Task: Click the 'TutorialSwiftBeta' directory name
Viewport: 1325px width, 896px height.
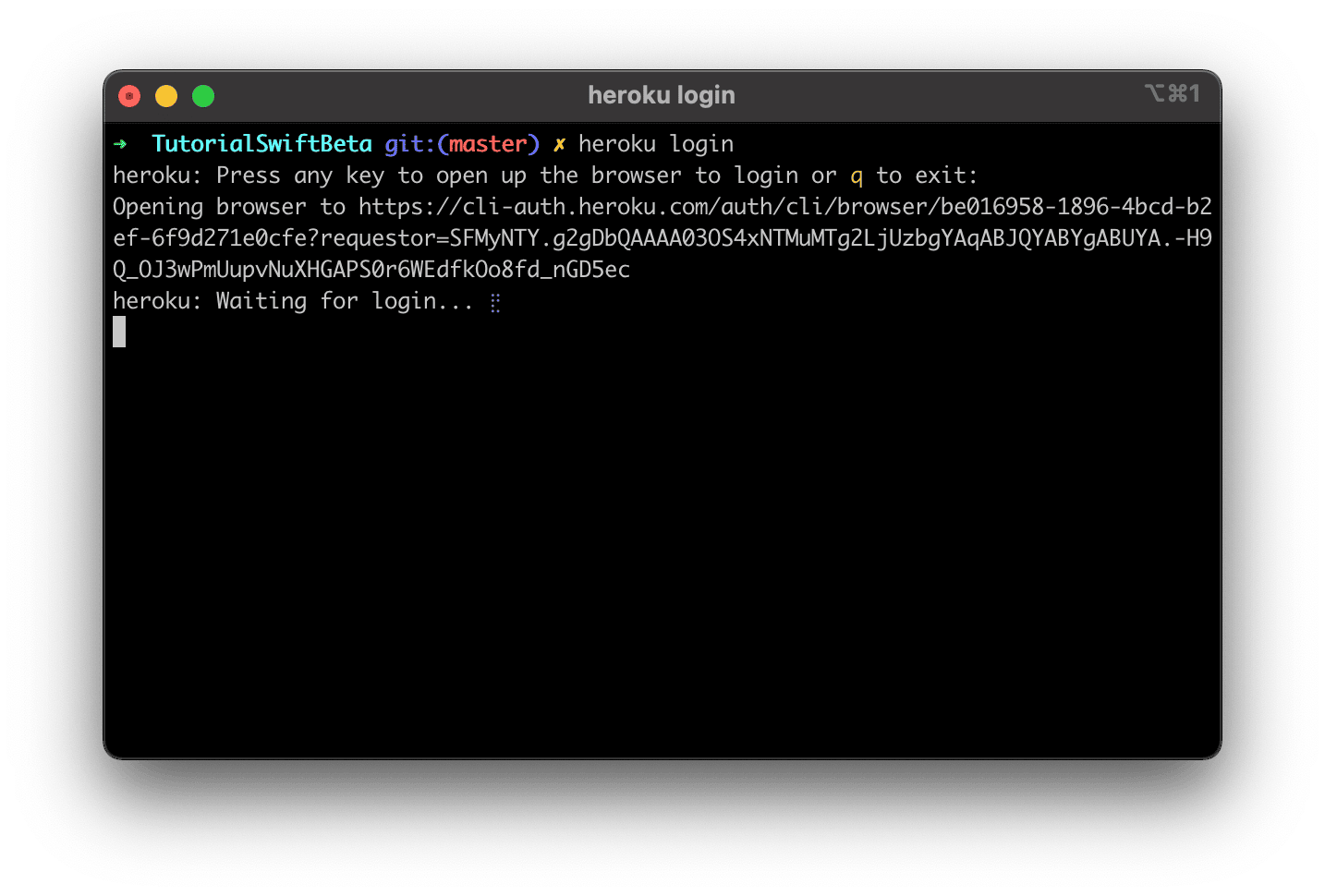Action: (x=261, y=144)
